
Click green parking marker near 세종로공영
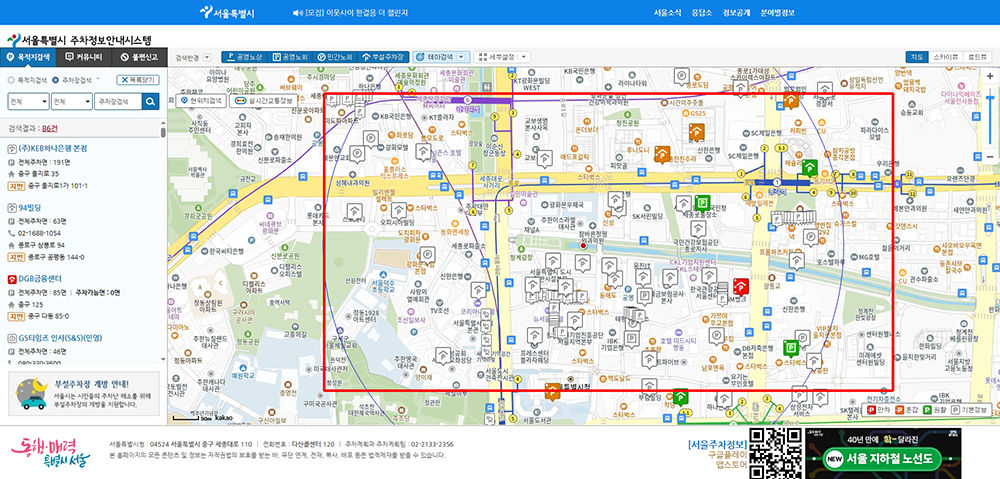click(702, 203)
